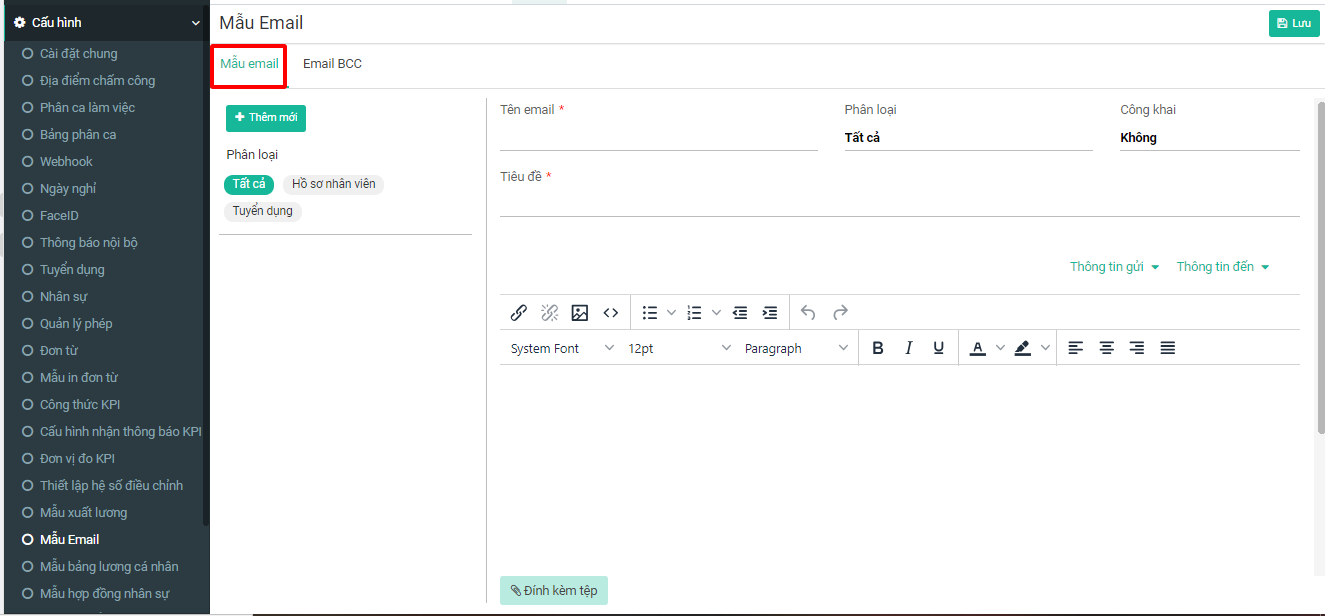Click the Tiêu đề input field
Screen dimensions: 1325x616
click(x=899, y=203)
